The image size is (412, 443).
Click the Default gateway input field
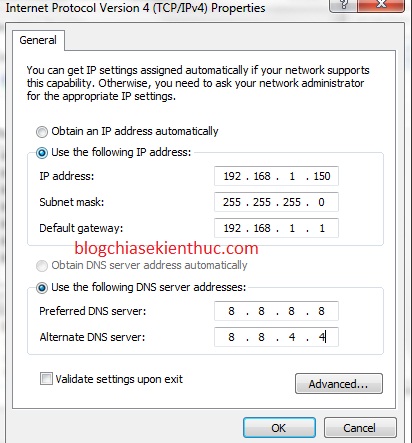pyautogui.click(x=276, y=228)
